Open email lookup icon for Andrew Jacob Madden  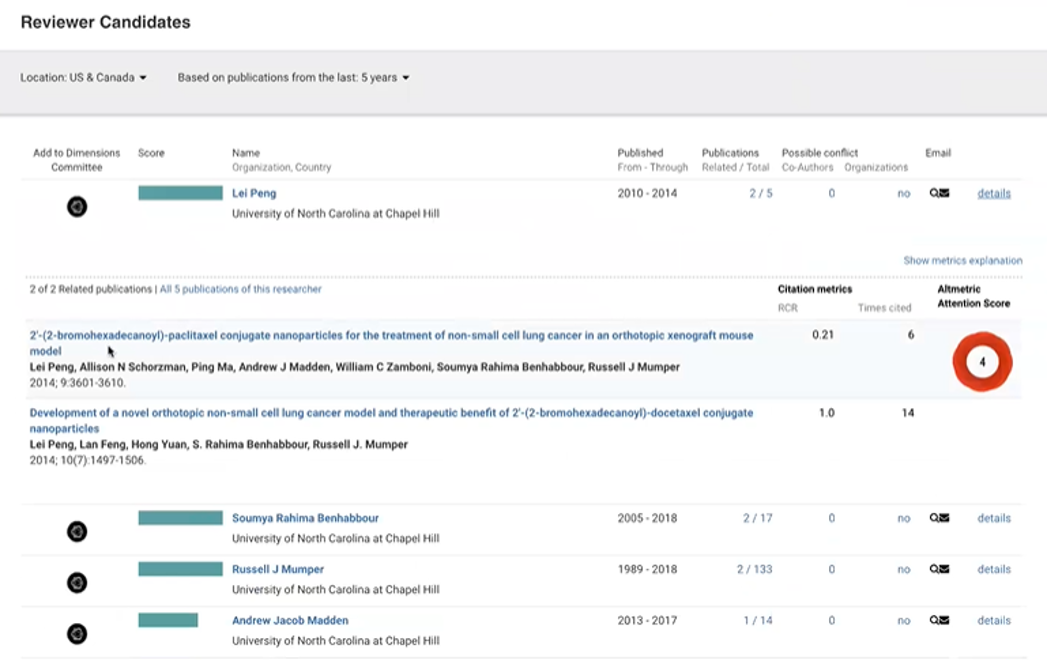pos(938,620)
